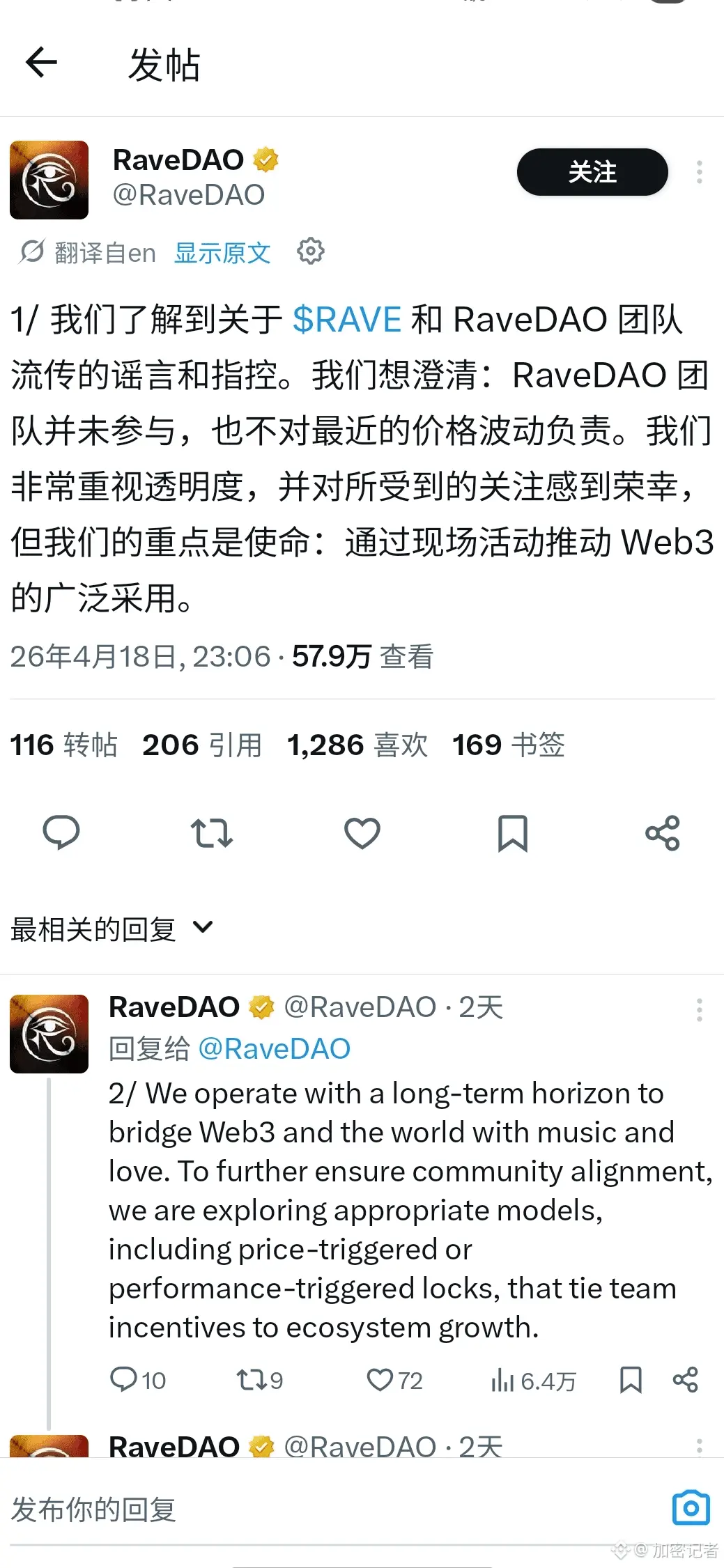Follow RaveDAO with the 关注 button
The height and width of the screenshot is (1568, 724).
tap(592, 172)
